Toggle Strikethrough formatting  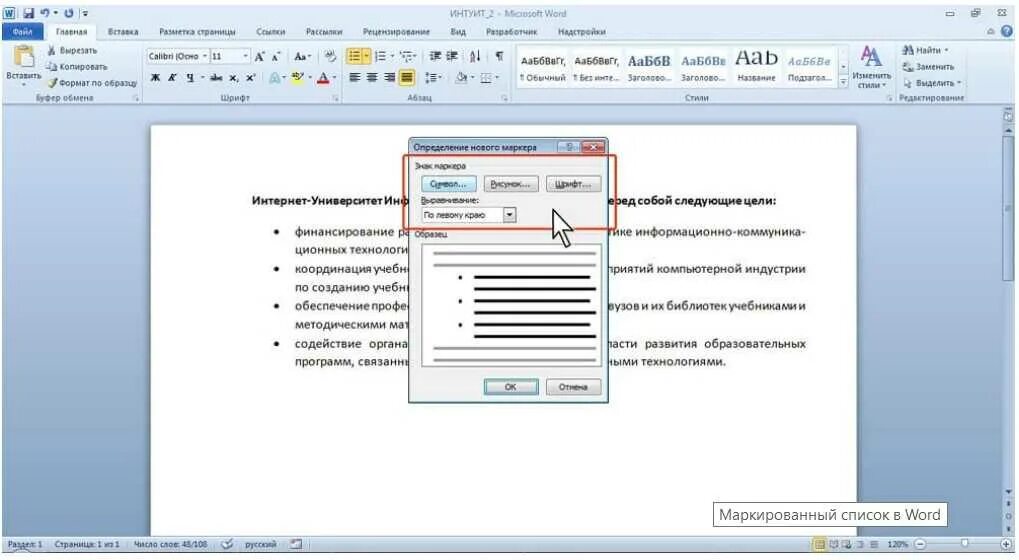[216, 77]
